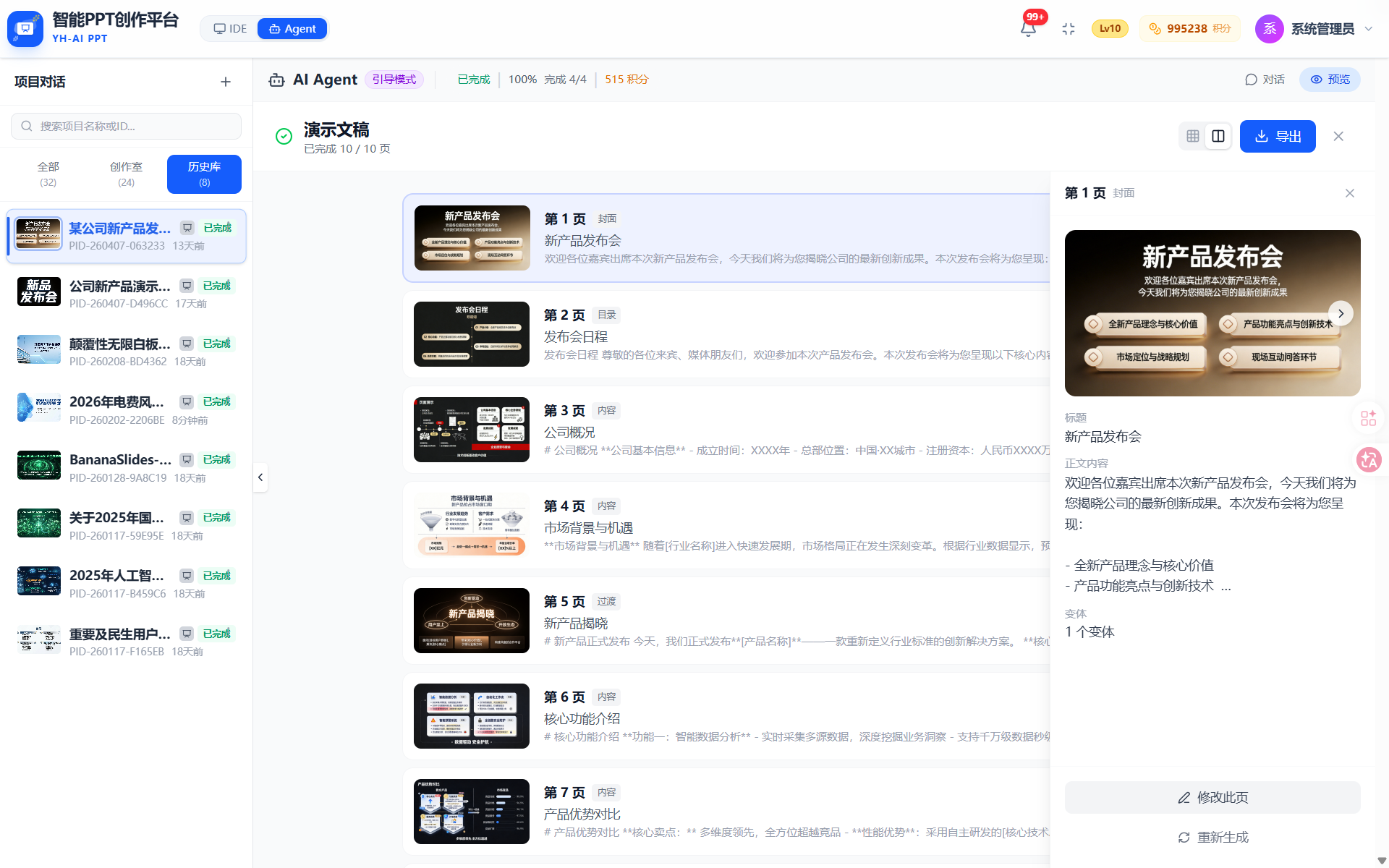The image size is (1389, 868).
Task: Click the 515 积分 cost text
Action: click(626, 80)
